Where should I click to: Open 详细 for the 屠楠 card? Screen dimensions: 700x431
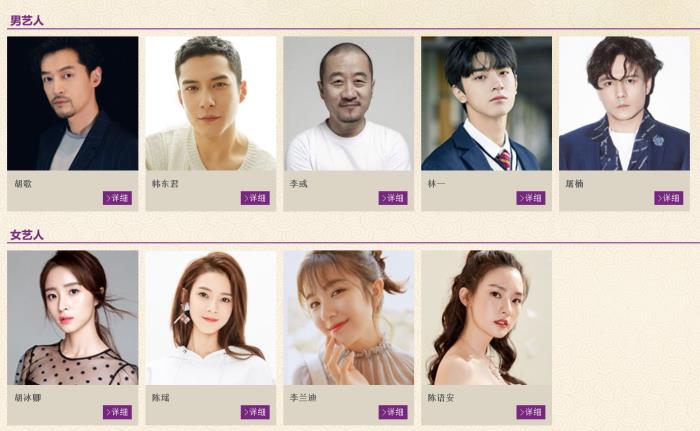click(x=669, y=198)
